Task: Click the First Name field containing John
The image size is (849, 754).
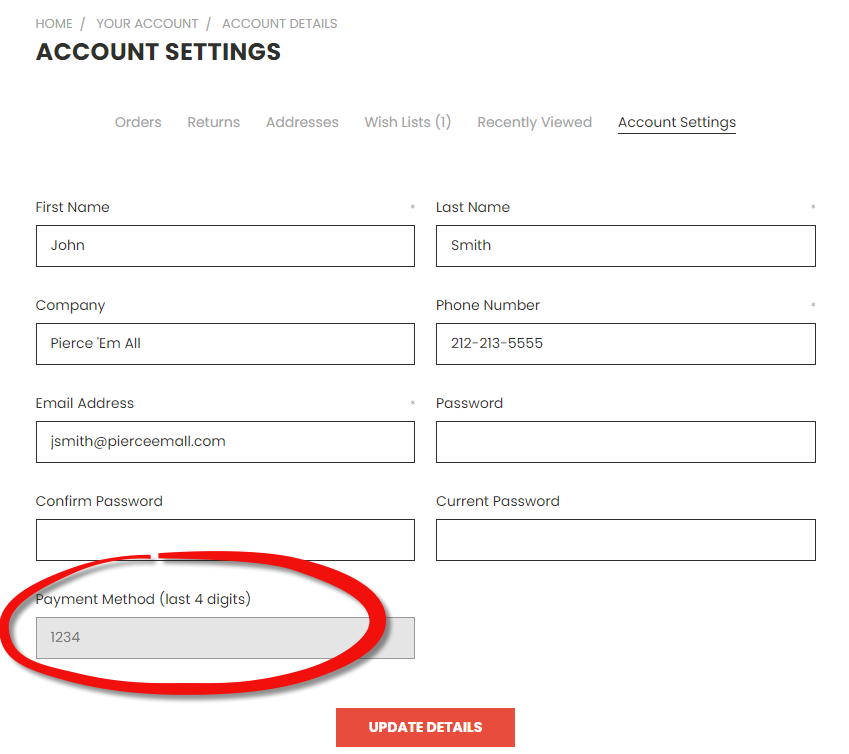Action: 225,246
